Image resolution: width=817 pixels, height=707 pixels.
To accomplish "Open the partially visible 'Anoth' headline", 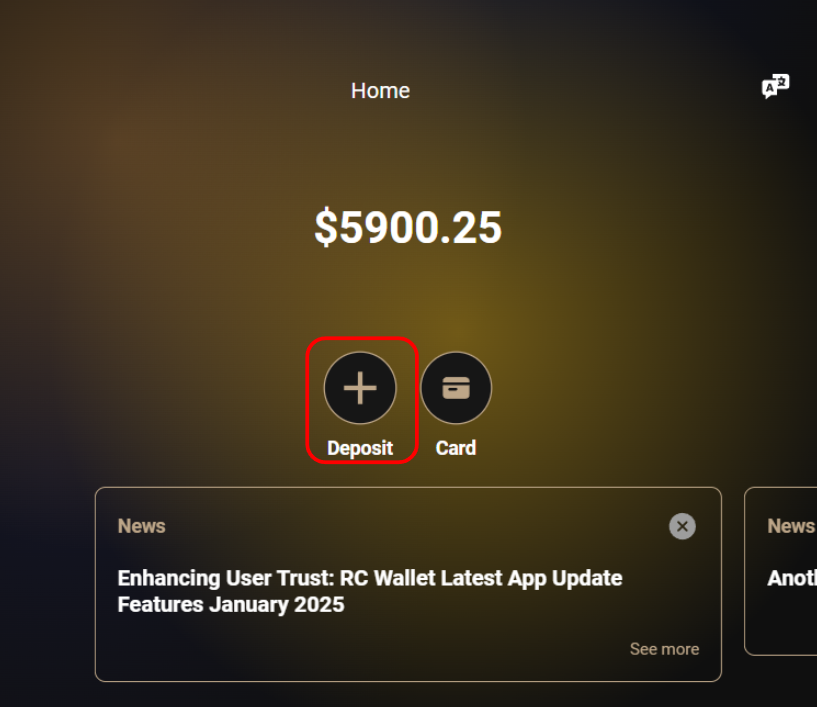I will (791, 578).
